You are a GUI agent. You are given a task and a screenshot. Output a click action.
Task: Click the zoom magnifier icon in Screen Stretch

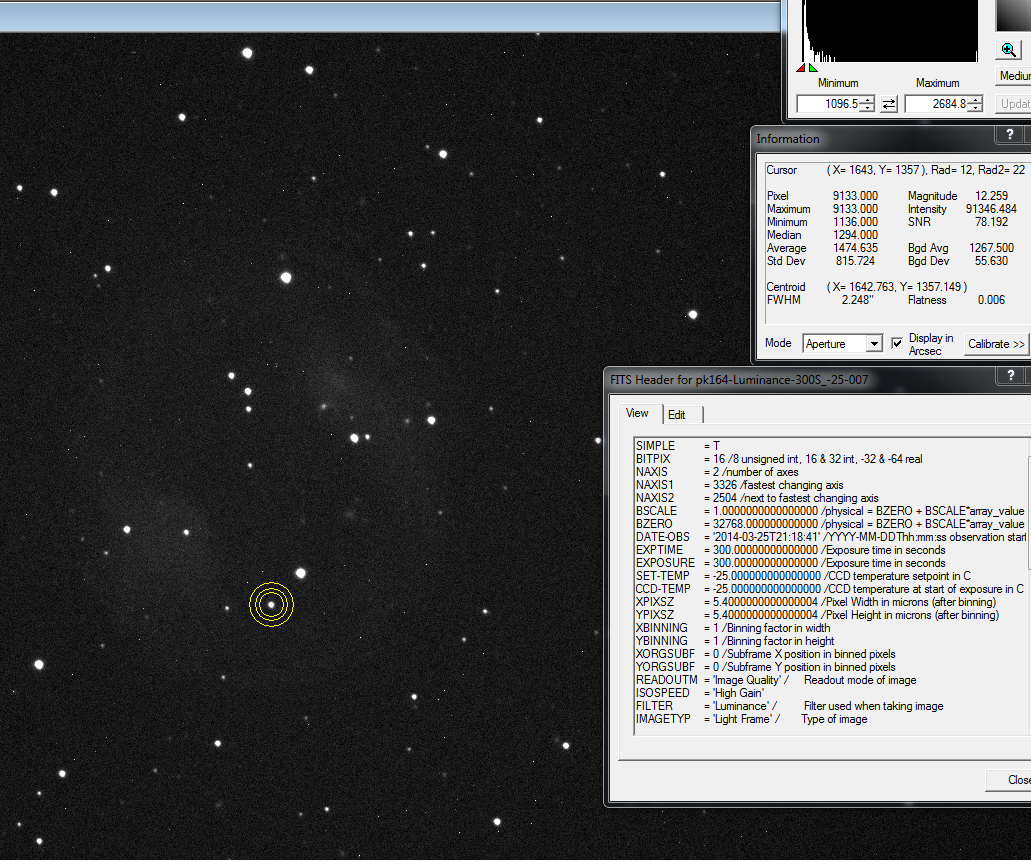pos(1009,49)
